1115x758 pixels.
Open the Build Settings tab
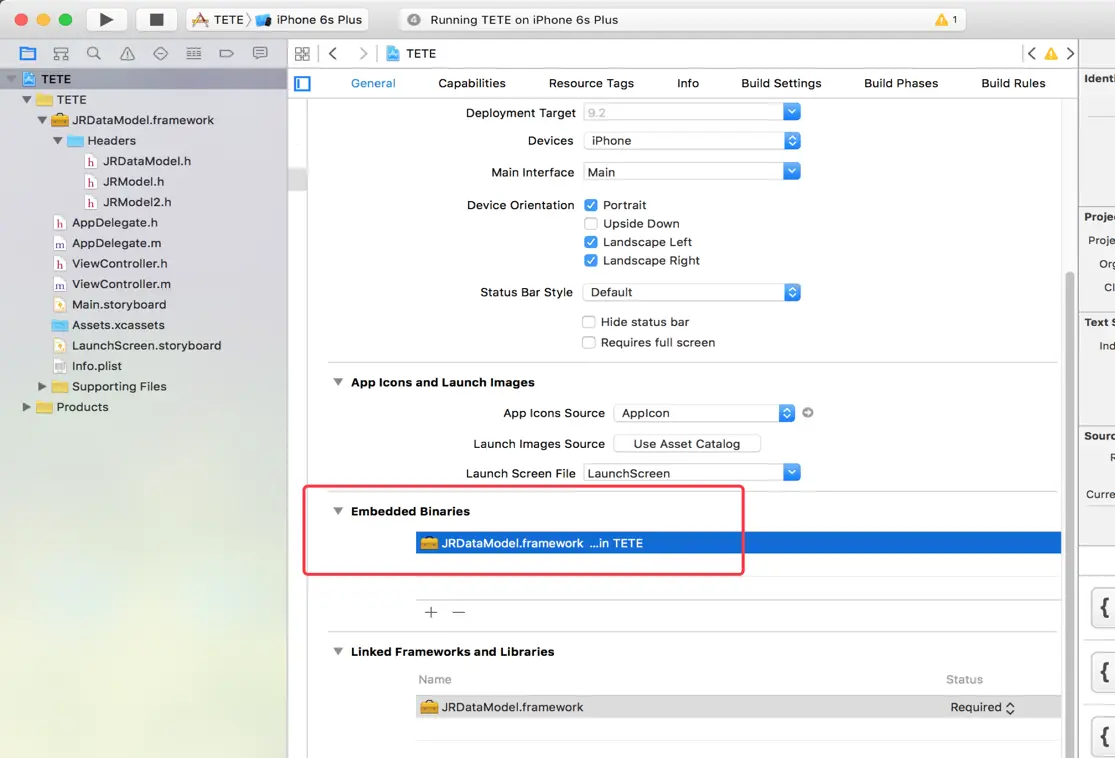781,83
